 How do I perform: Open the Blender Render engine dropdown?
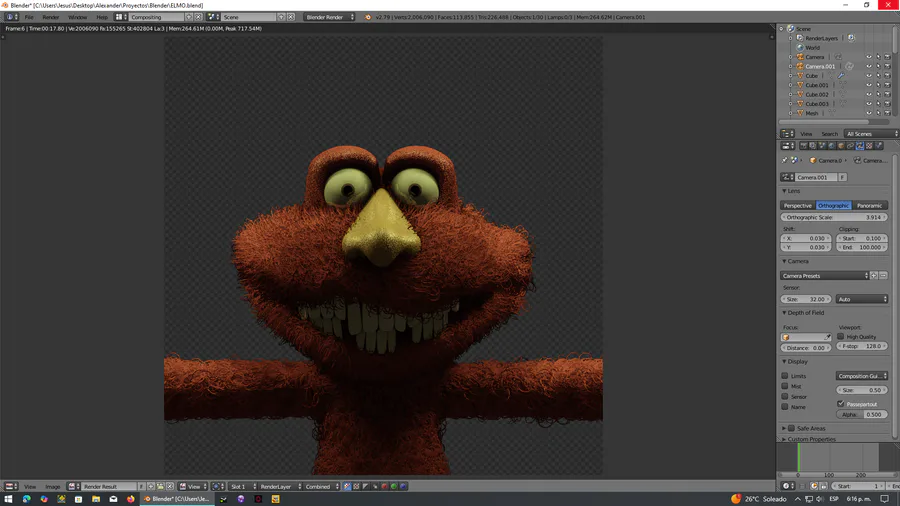(329, 17)
